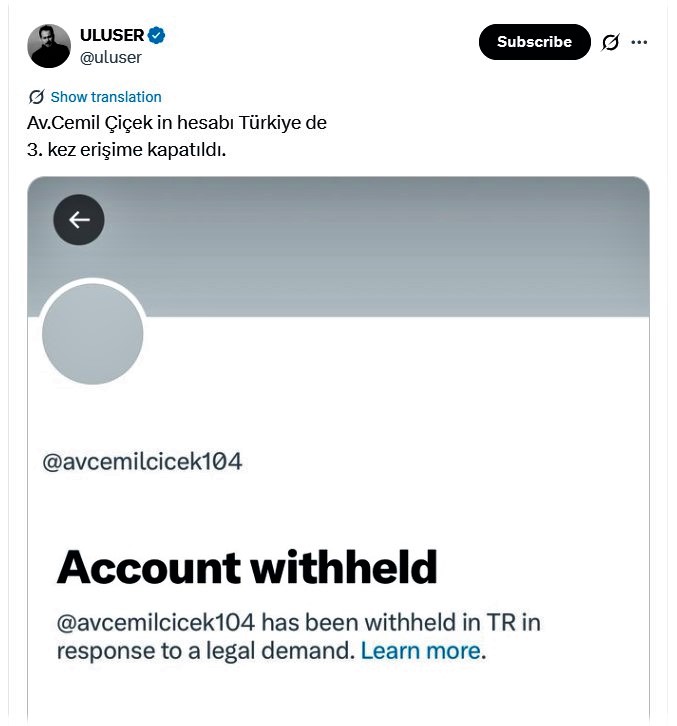Show translation of the Turkish post
The width and height of the screenshot is (677, 726).
[x=105, y=97]
